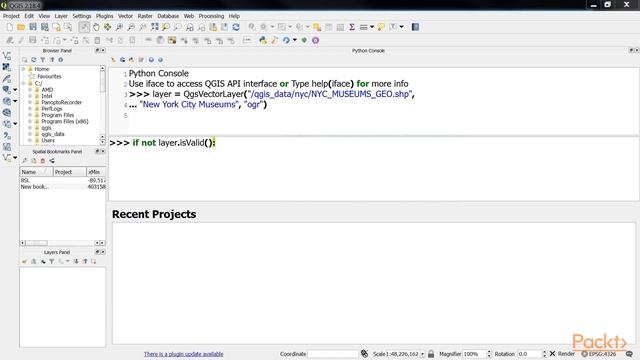The height and width of the screenshot is (360, 640).
Task: Click the Add Raster Layer icon in left sidebar
Action: (7, 67)
